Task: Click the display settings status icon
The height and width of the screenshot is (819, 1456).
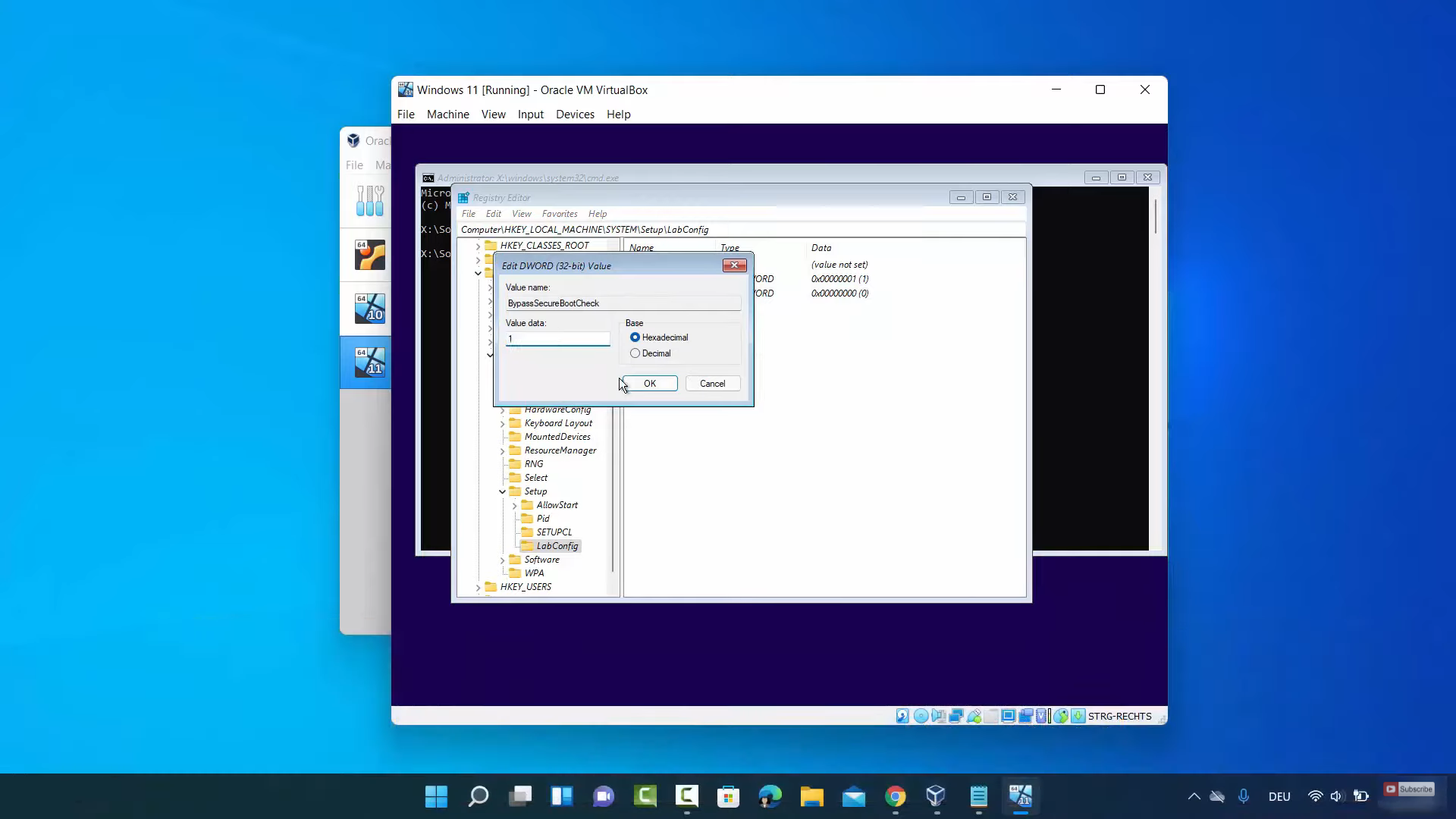Action: [x=1009, y=716]
